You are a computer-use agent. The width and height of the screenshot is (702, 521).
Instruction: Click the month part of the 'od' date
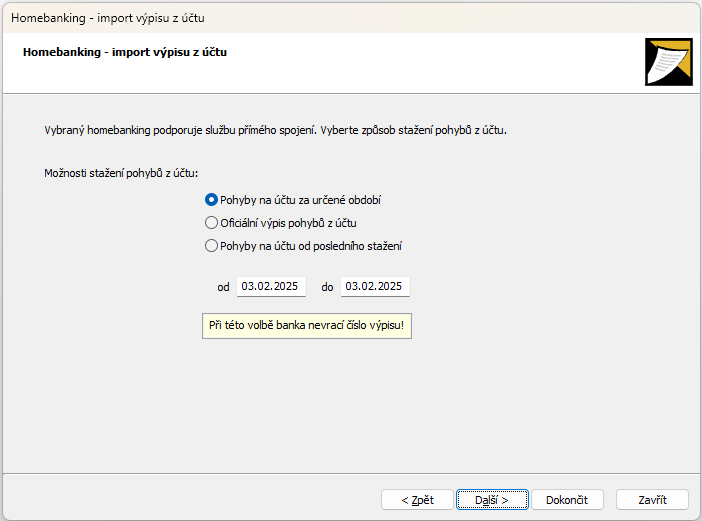263,287
